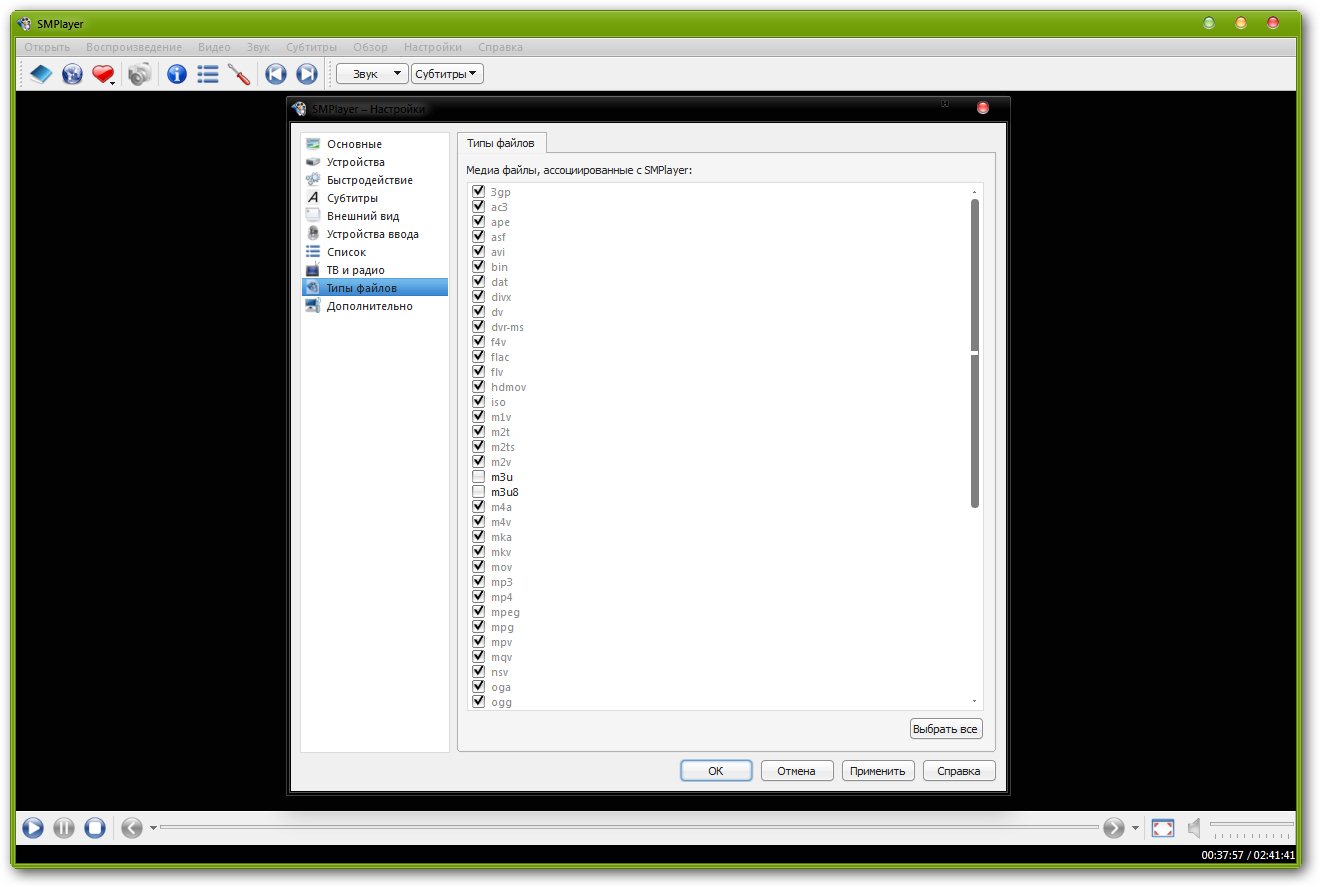Open ТВ и радио settings section
This screenshot has width=1320, height=887.
(x=375, y=270)
